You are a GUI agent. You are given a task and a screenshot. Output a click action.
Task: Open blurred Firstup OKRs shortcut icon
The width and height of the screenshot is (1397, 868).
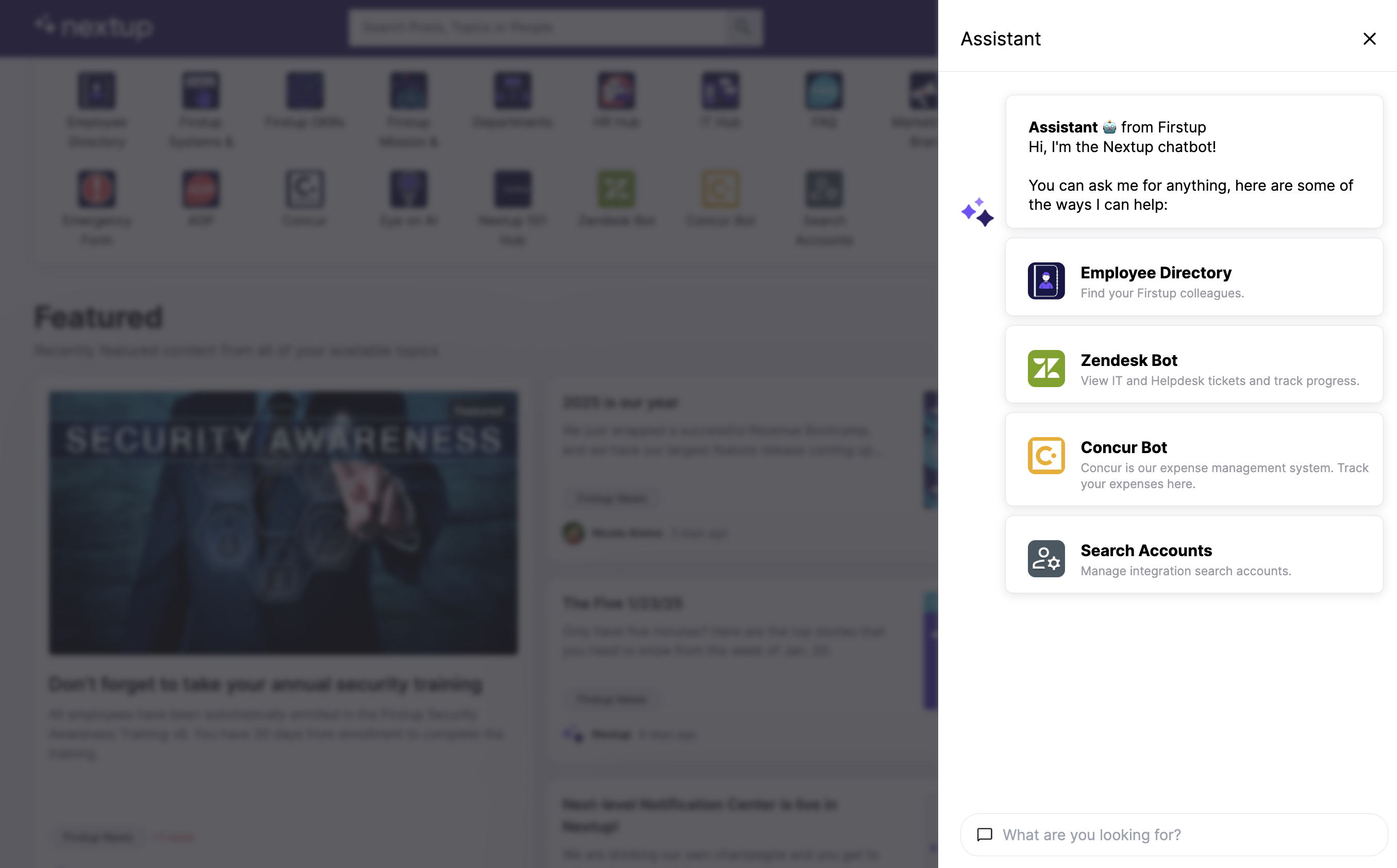(x=304, y=91)
